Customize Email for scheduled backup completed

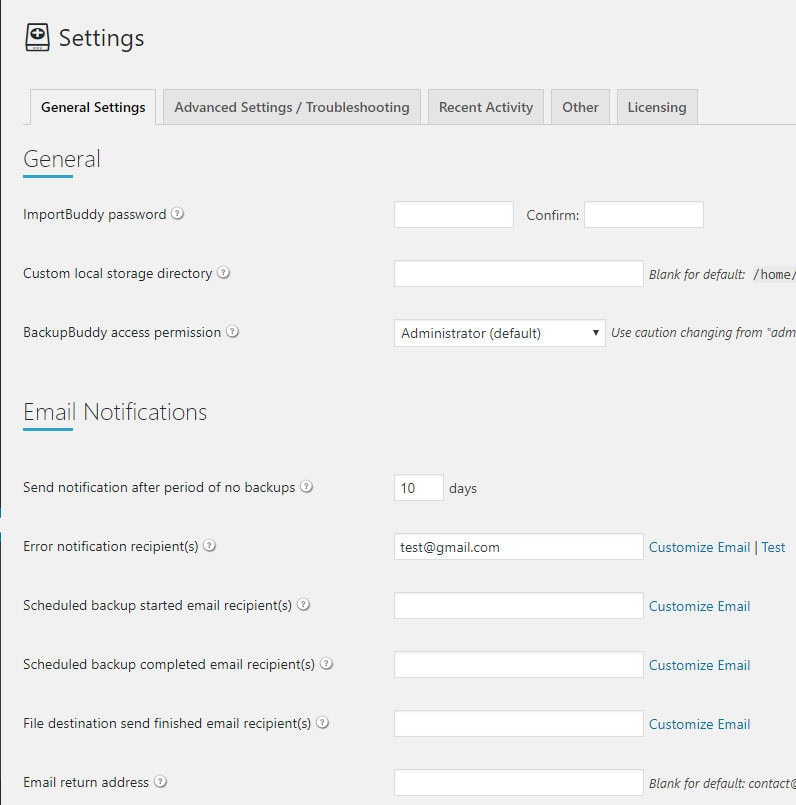pyautogui.click(x=699, y=665)
